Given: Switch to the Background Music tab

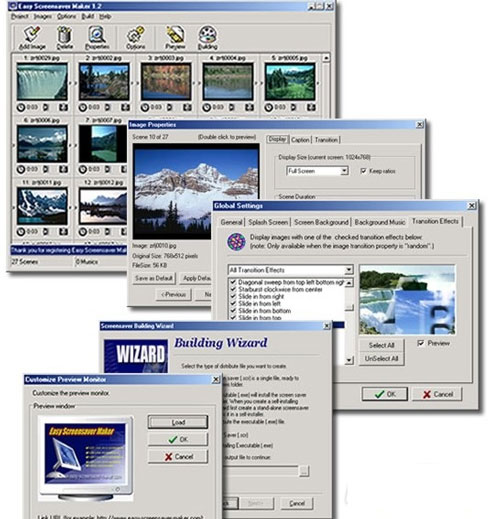Looking at the screenshot, I should click(x=379, y=222).
